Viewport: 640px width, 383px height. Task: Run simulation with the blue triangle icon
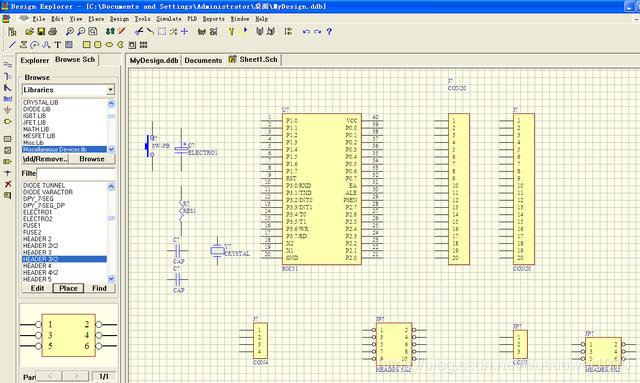pyautogui.click(x=245, y=30)
